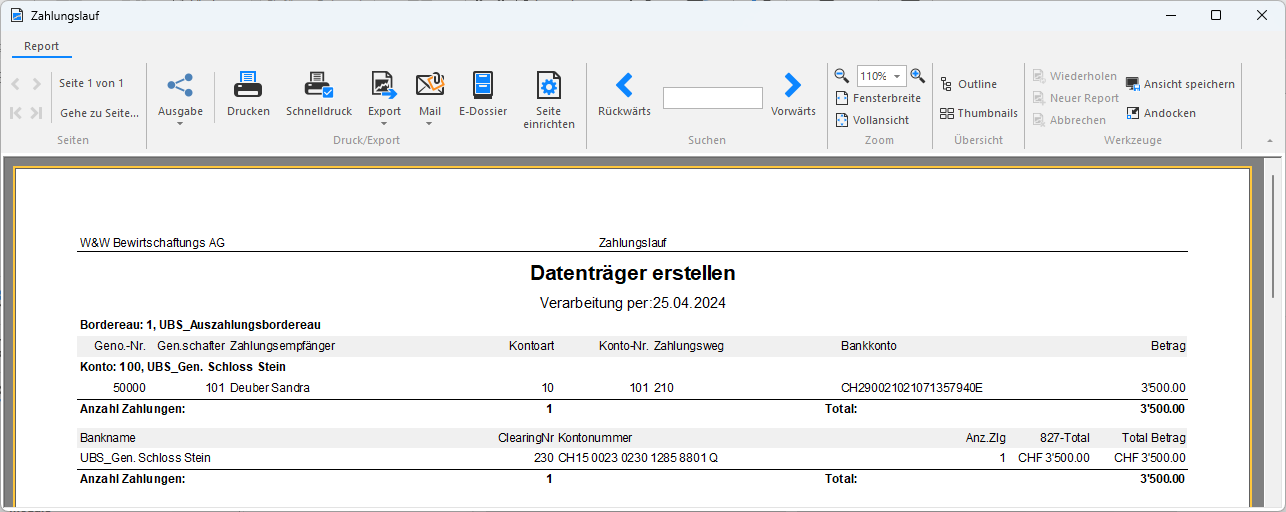
Task: Click 'Kontoart' column header
Action: point(531,346)
